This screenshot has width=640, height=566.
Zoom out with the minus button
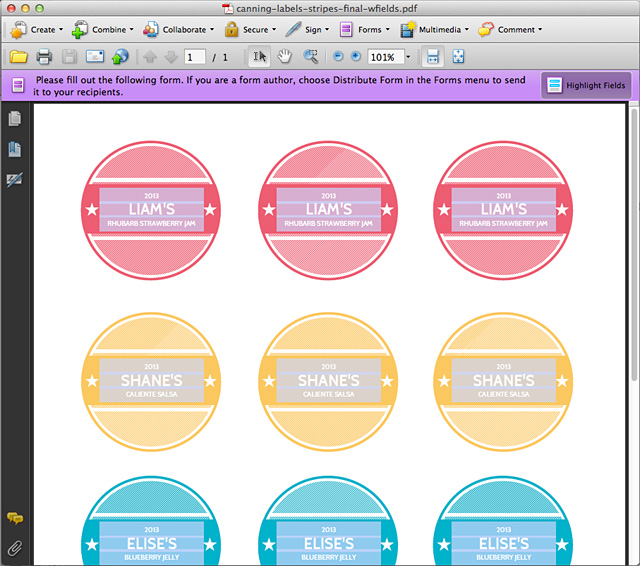pos(338,56)
